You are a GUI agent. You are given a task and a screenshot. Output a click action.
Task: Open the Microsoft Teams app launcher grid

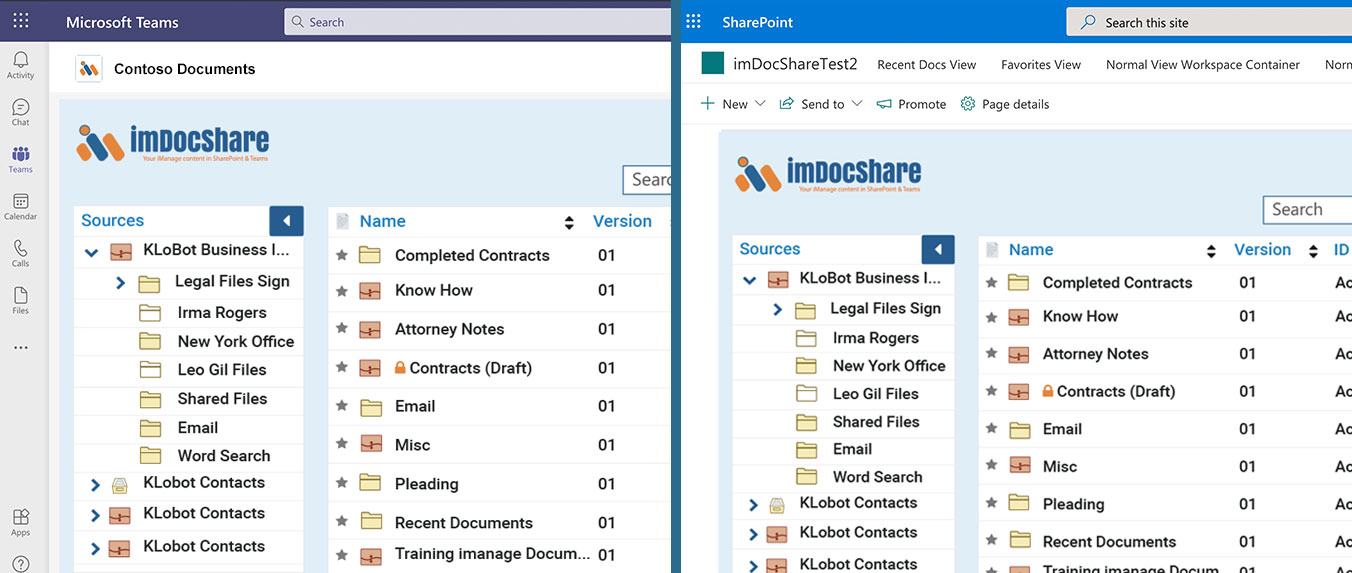click(x=21, y=21)
